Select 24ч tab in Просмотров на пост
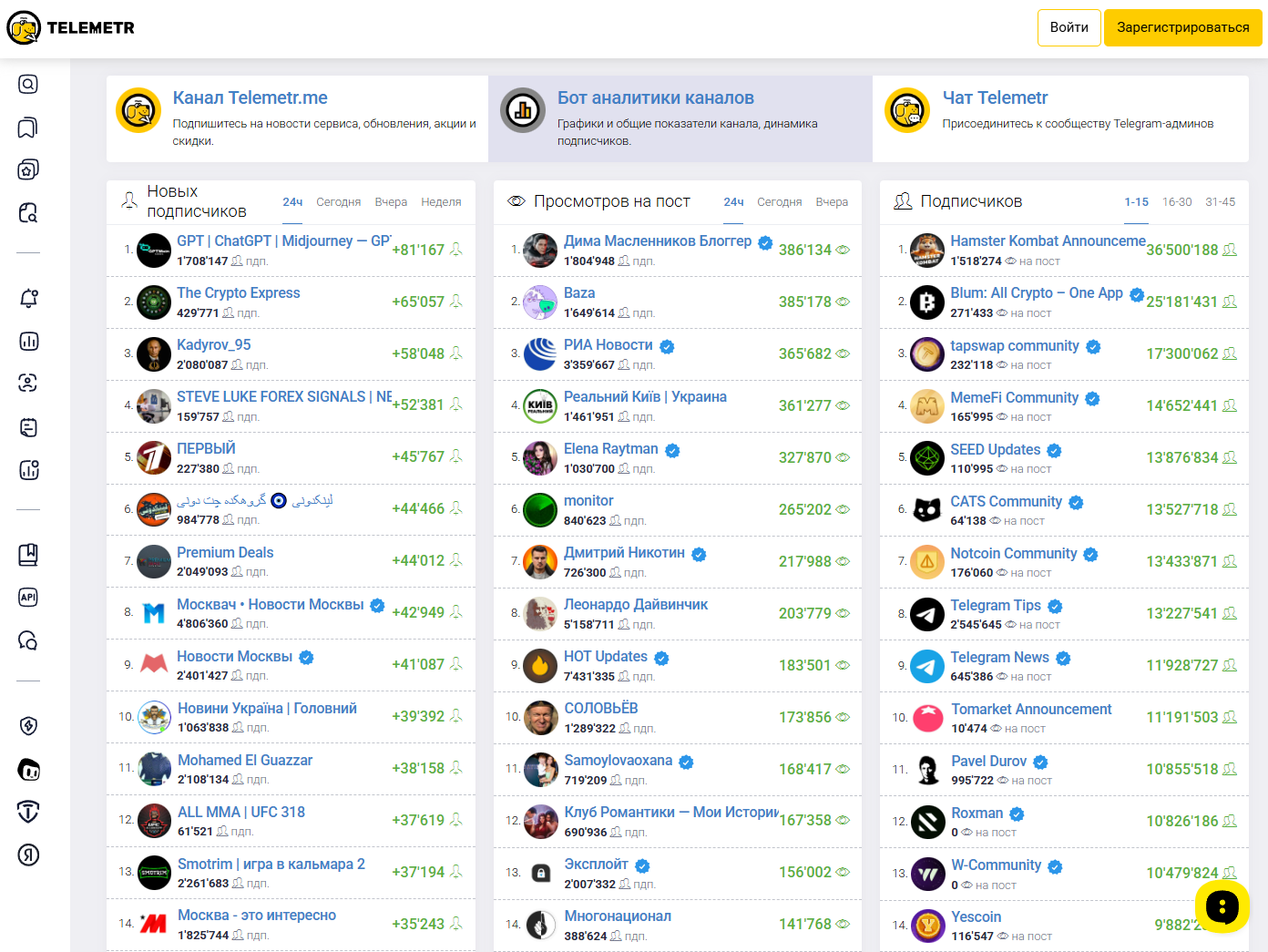Screen dimensions: 1268x952 click(734, 202)
